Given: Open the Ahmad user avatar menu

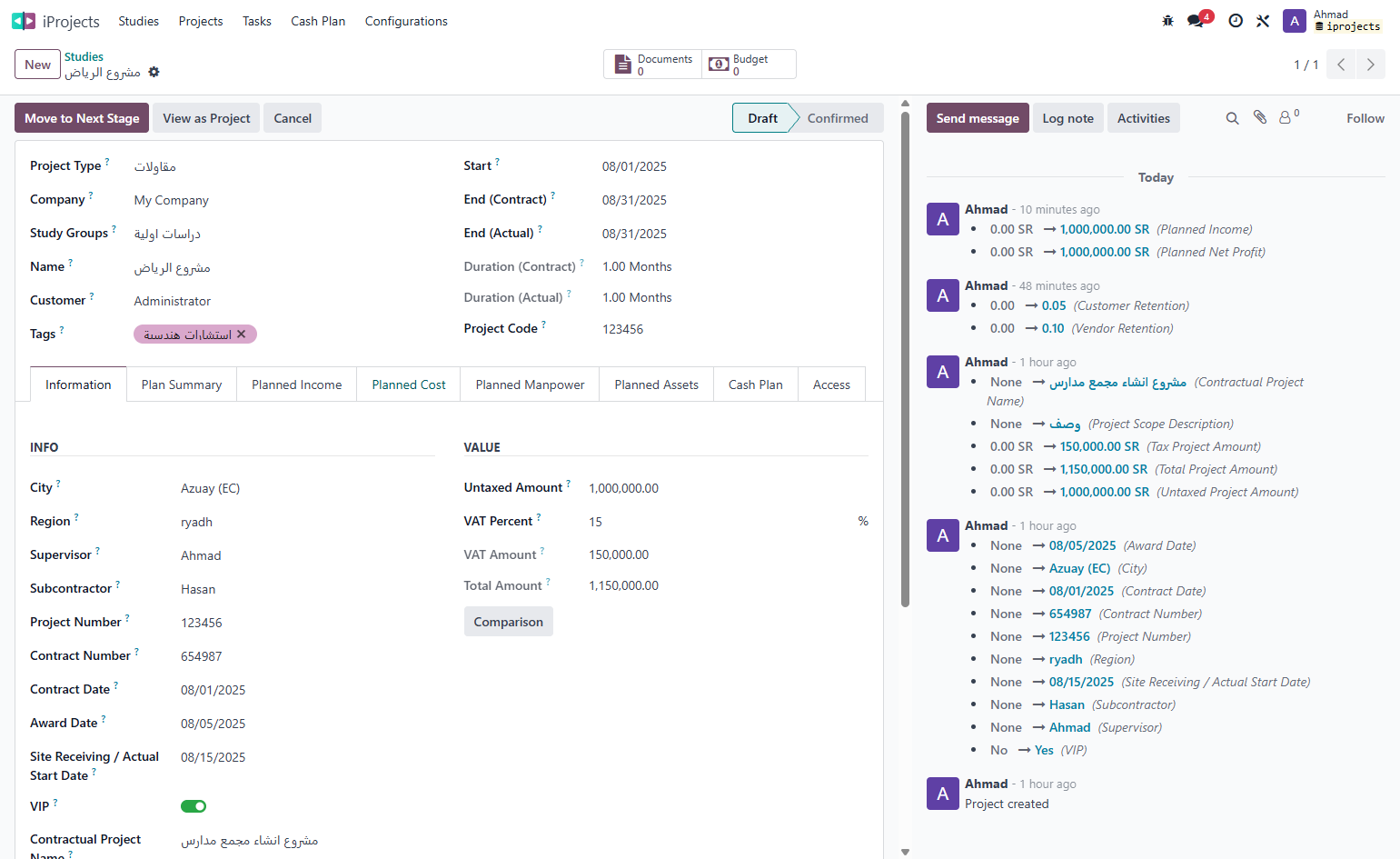Looking at the screenshot, I should click(1295, 21).
